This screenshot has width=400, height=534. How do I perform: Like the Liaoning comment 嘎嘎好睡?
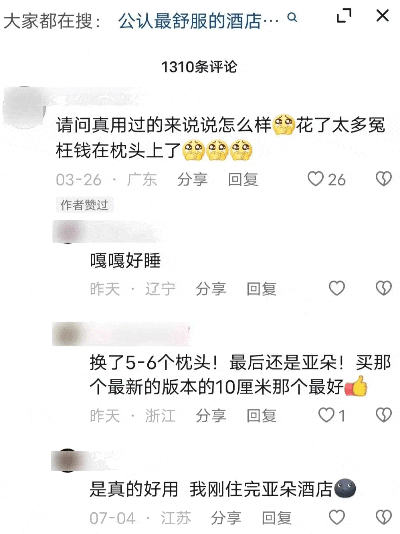point(337,288)
